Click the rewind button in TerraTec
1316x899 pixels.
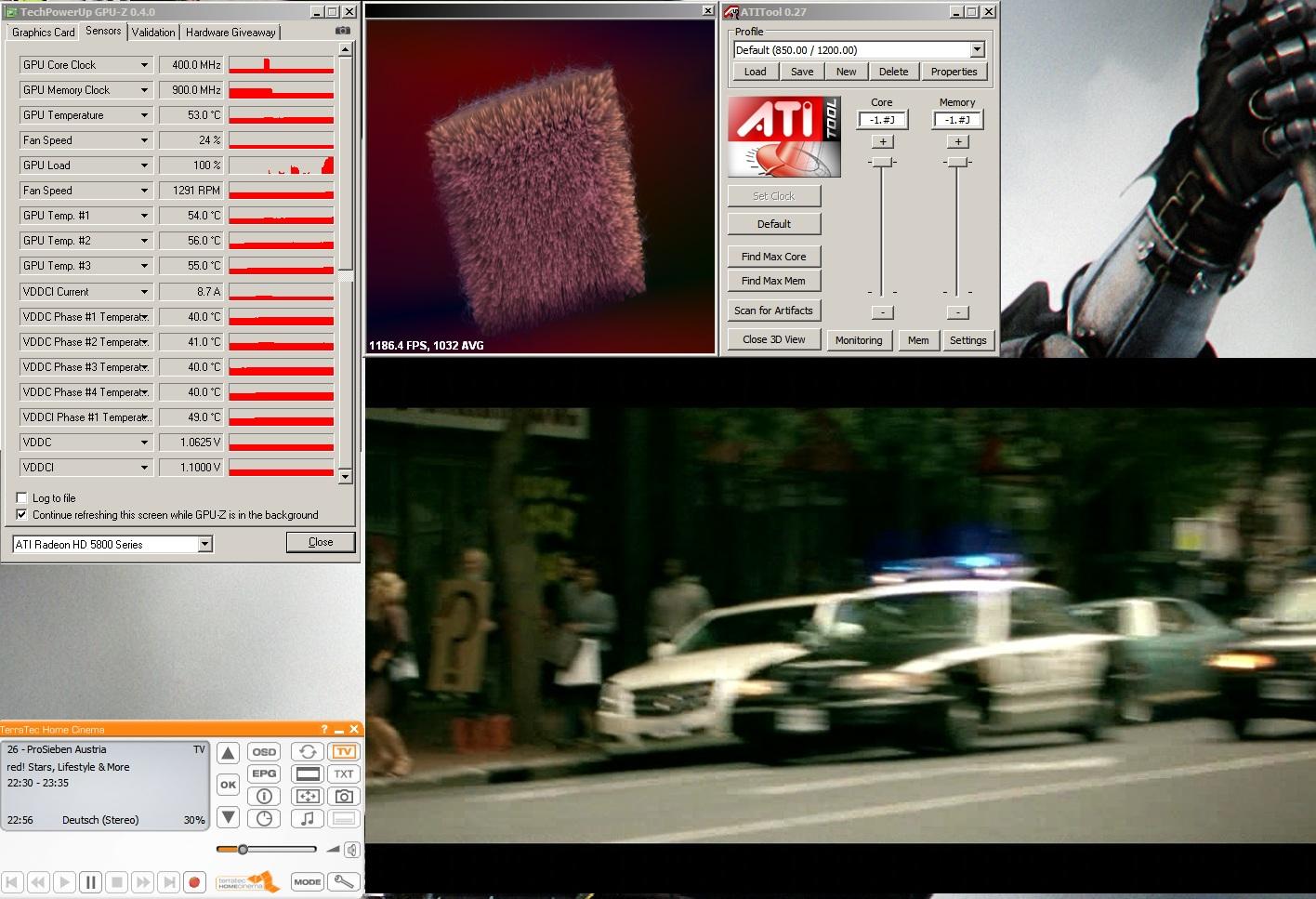[38, 881]
